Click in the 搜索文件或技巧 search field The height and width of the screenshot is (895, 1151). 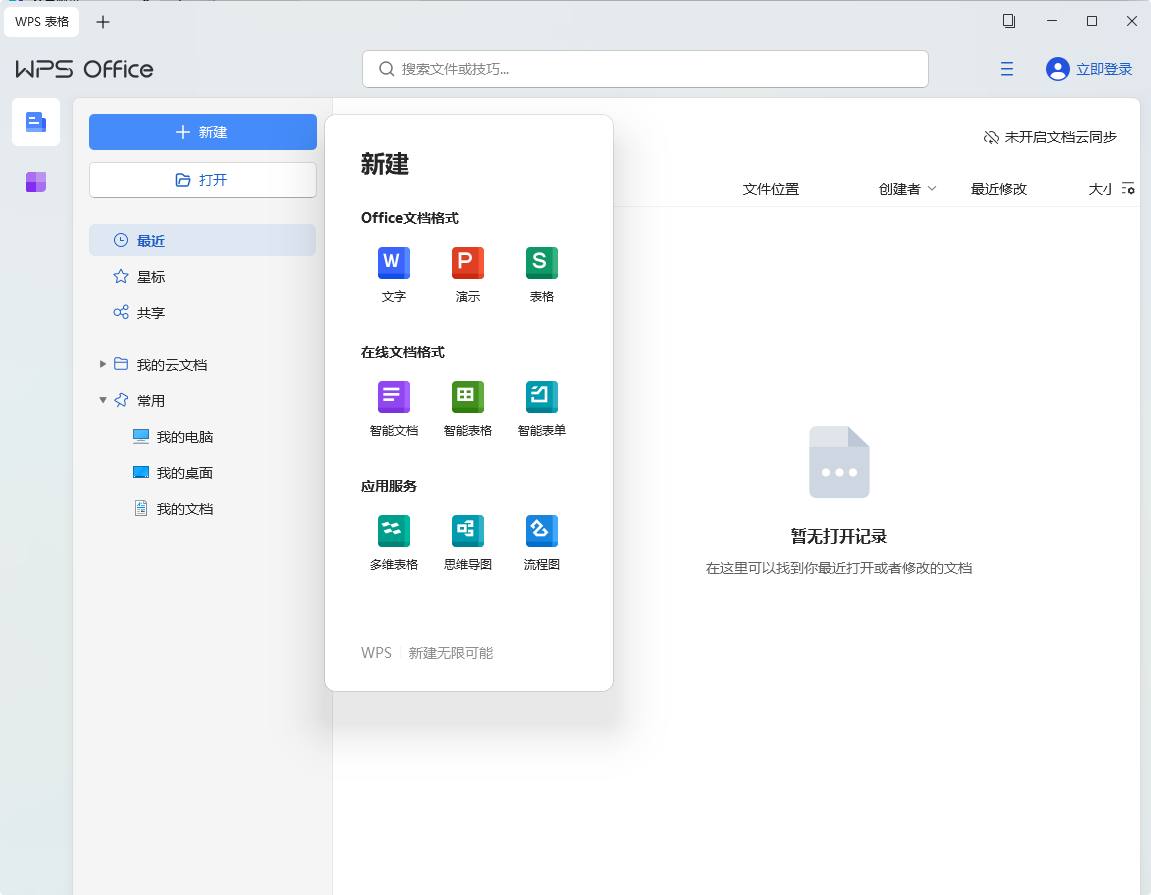tap(645, 69)
